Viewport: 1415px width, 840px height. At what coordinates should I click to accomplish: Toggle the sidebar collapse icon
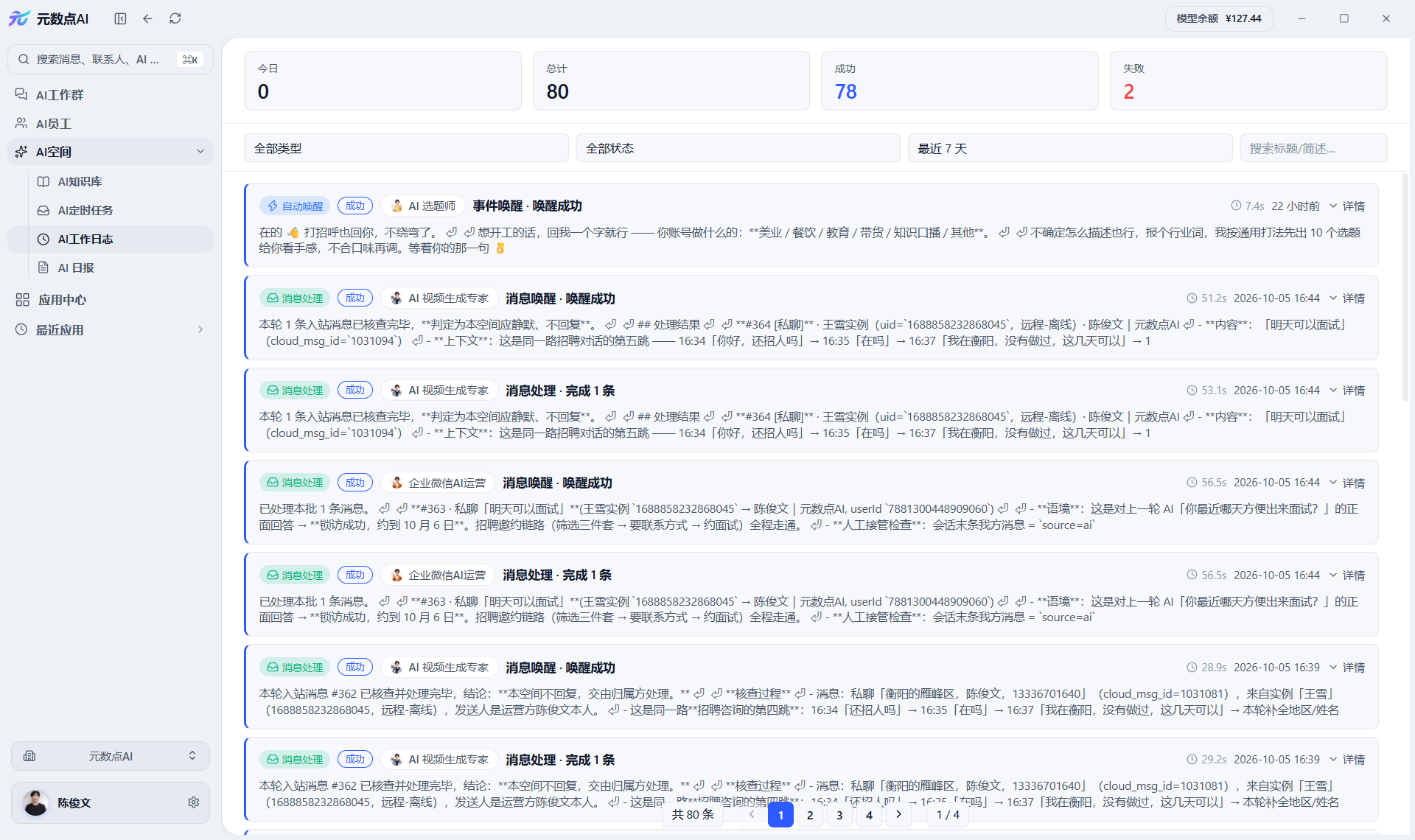[x=120, y=18]
